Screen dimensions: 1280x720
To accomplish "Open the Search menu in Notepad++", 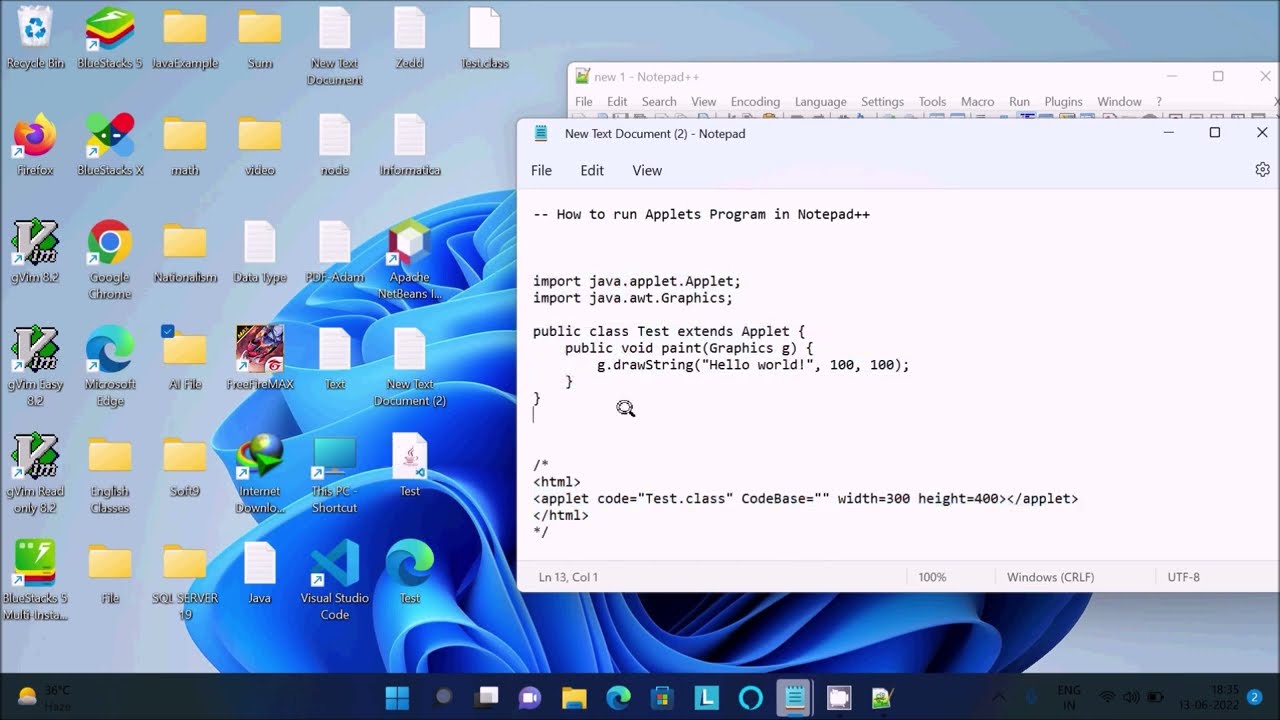I will click(x=659, y=102).
